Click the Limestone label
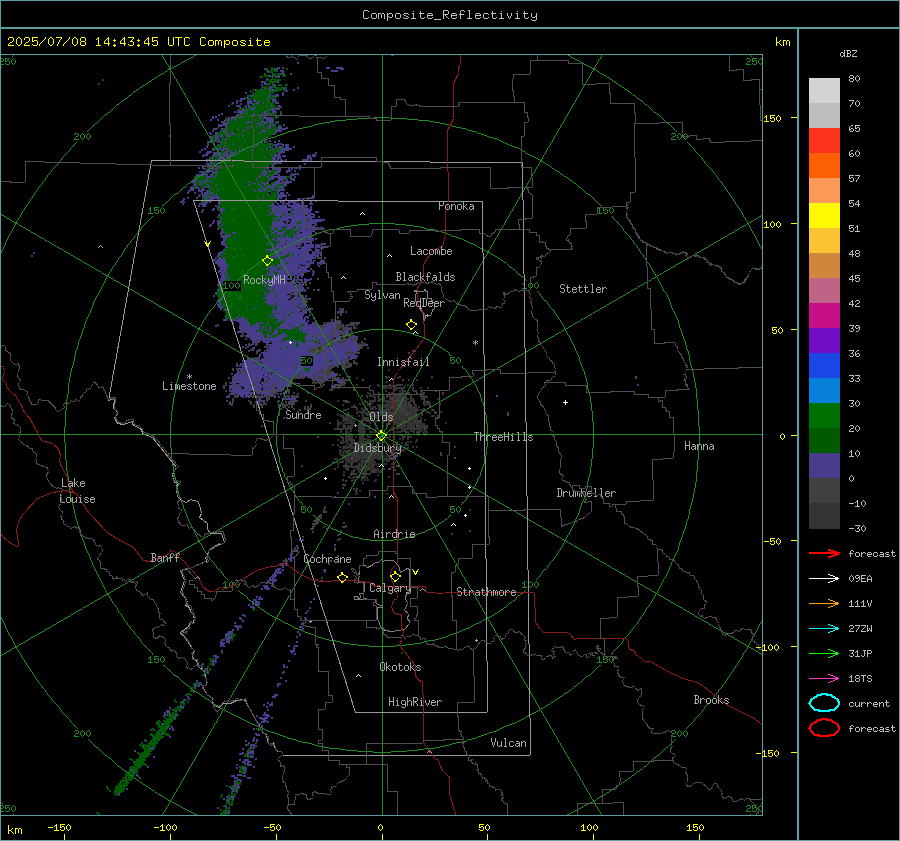This screenshot has height=841, width=900. [189, 386]
